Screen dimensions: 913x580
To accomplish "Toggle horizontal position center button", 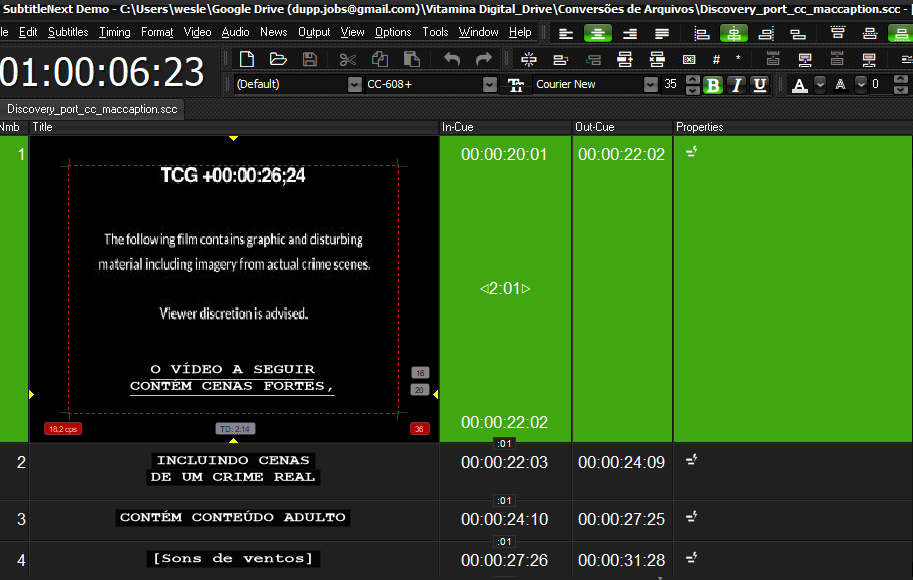I will click(734, 34).
